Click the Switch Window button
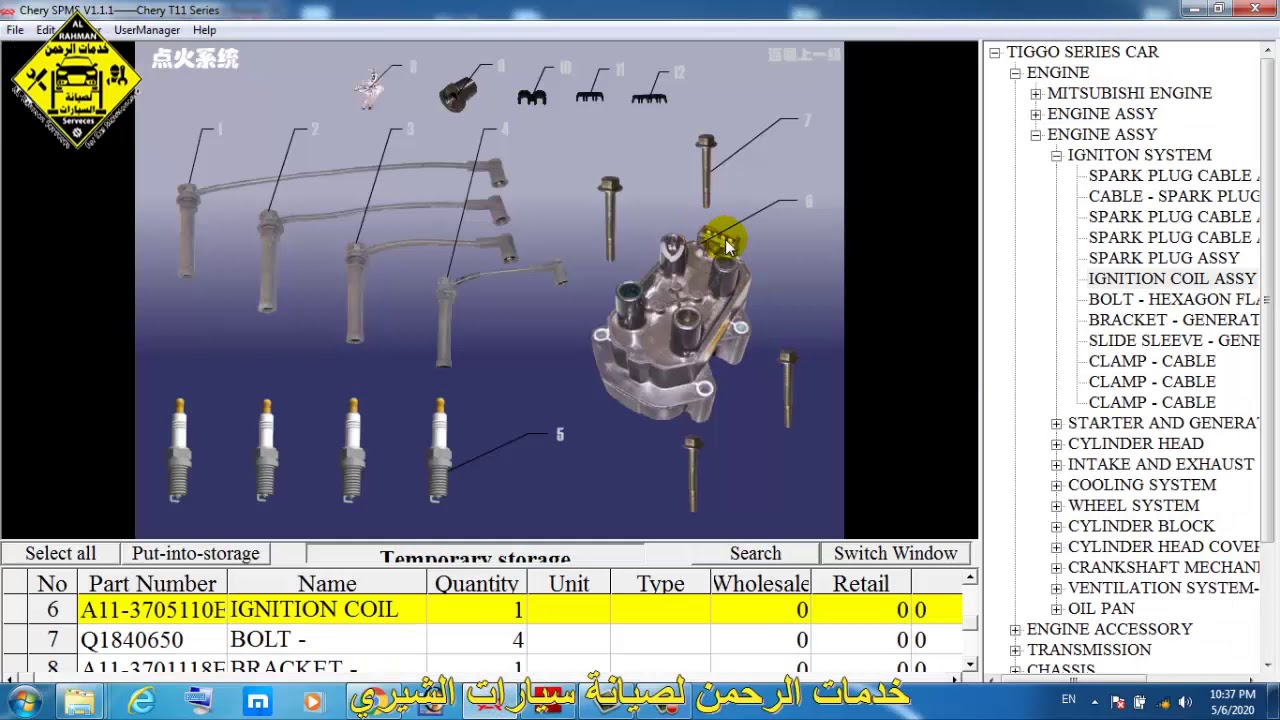The width and height of the screenshot is (1280, 720). tap(895, 553)
